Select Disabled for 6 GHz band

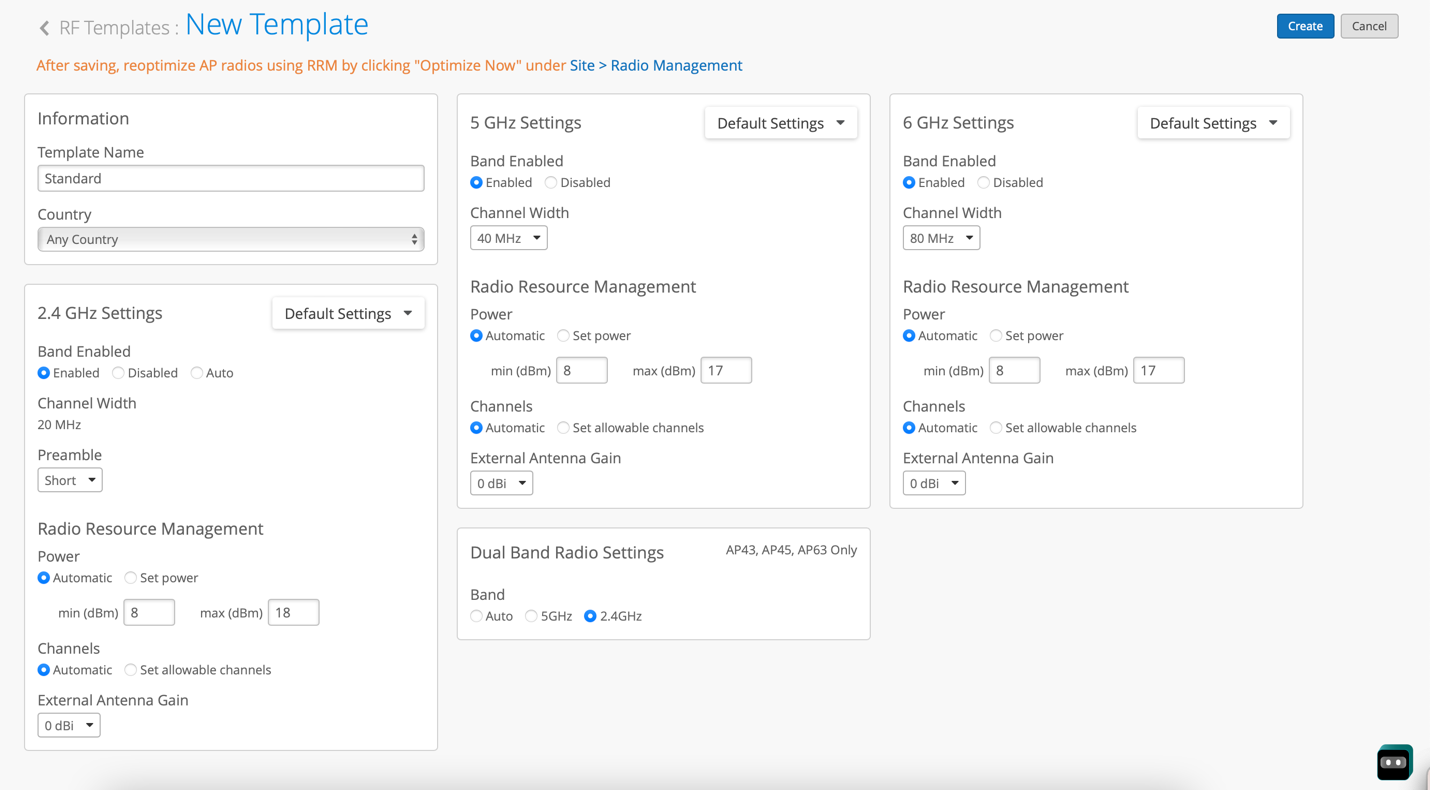(x=984, y=183)
